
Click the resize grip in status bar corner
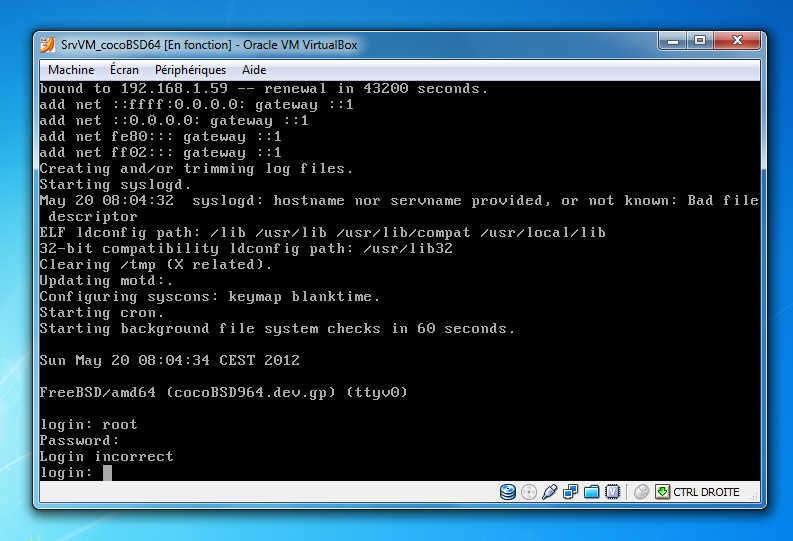753,497
